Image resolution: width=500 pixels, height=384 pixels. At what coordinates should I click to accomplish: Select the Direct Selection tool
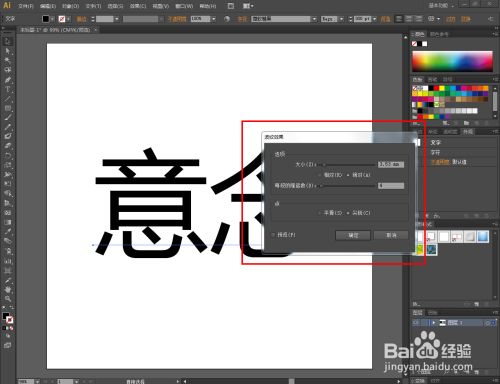pos(8,51)
